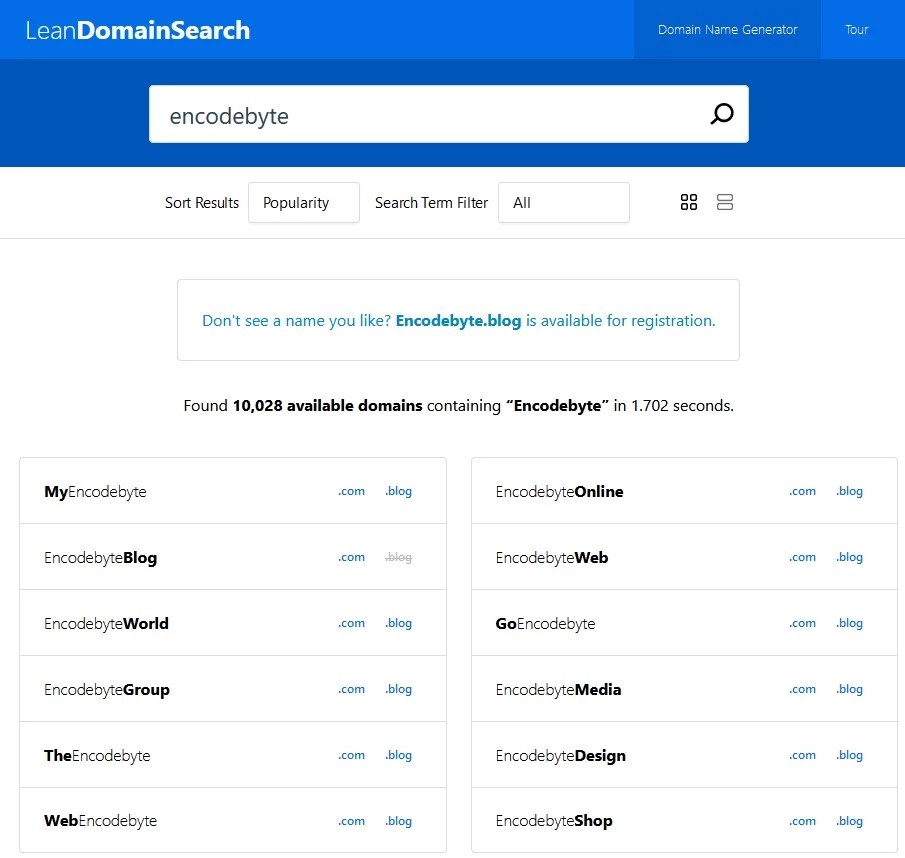
Task: Click .blog next to EncodebyteWorld
Action: [398, 623]
